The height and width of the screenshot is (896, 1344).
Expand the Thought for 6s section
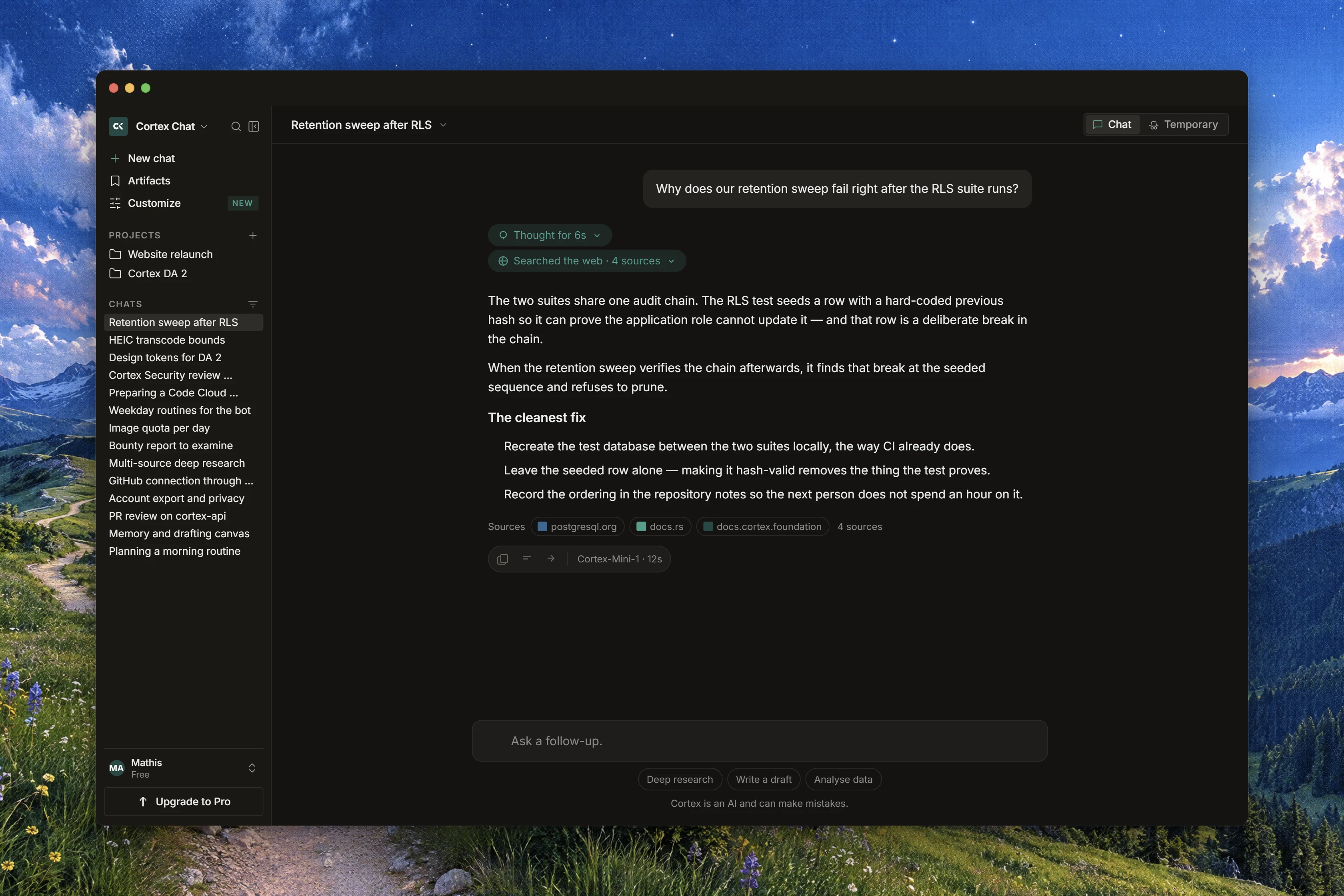(550, 235)
